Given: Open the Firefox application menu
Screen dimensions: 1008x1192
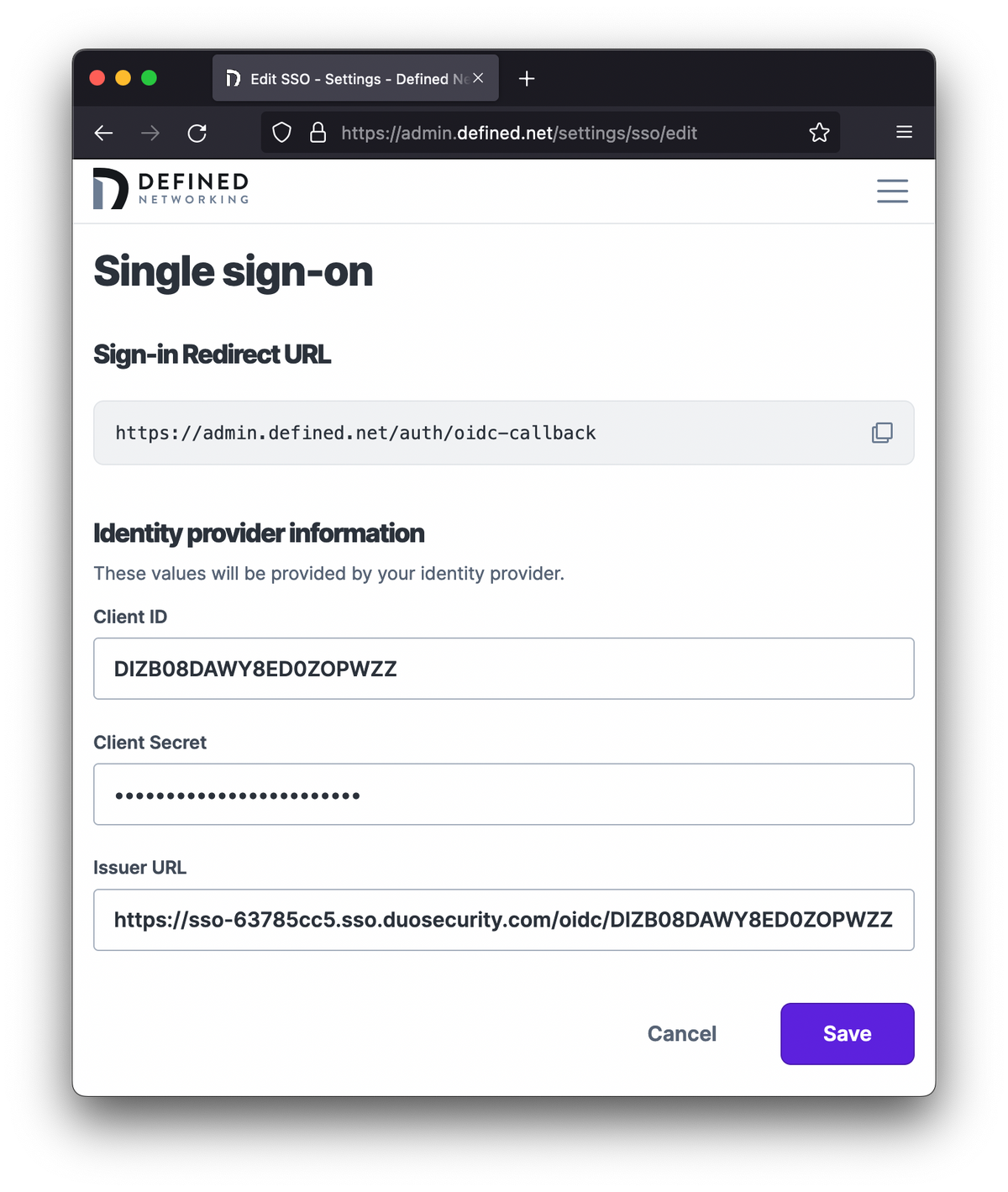Looking at the screenshot, I should click(904, 132).
